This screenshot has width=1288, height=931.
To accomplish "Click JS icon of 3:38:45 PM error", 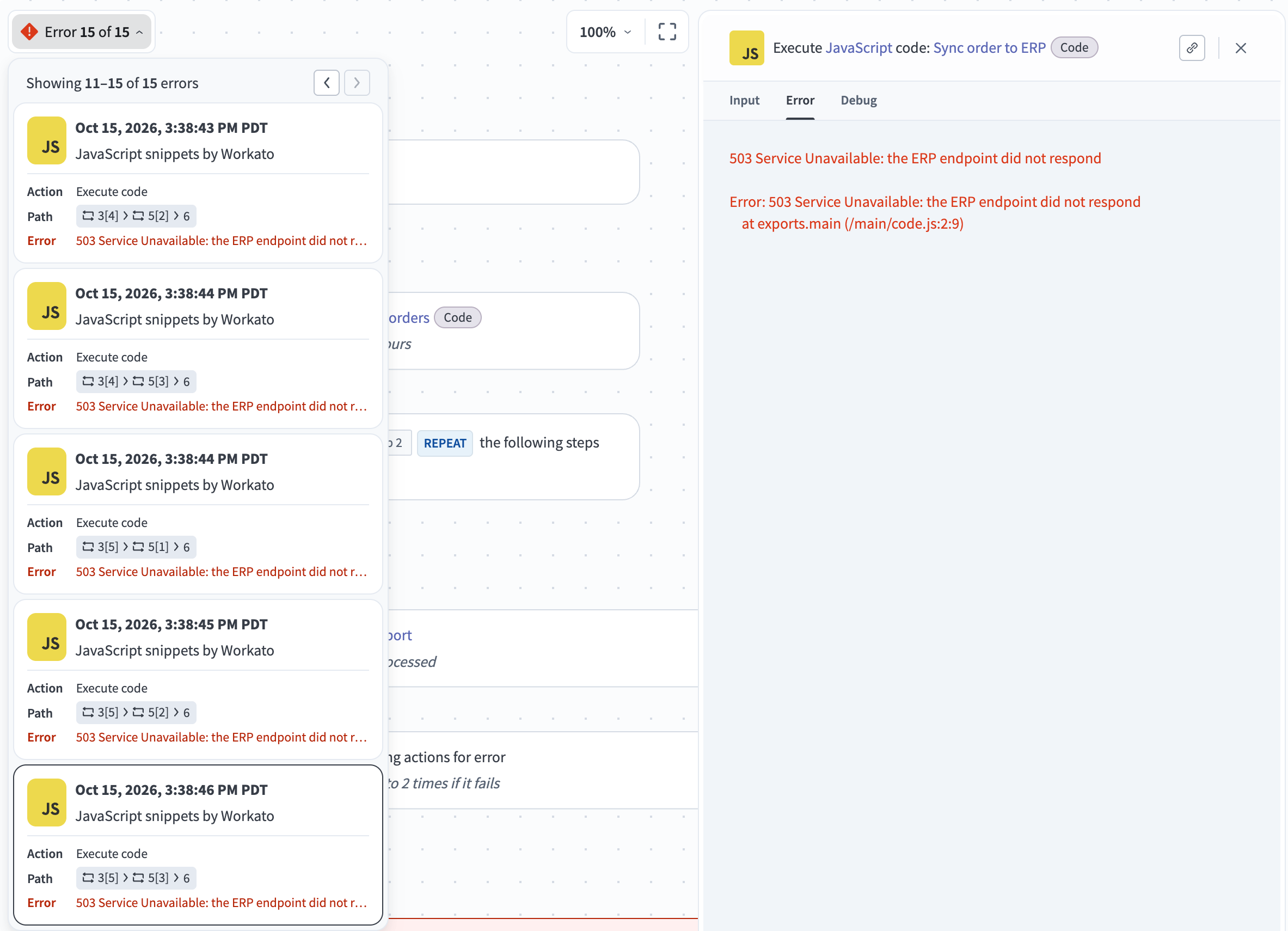I will tap(47, 638).
